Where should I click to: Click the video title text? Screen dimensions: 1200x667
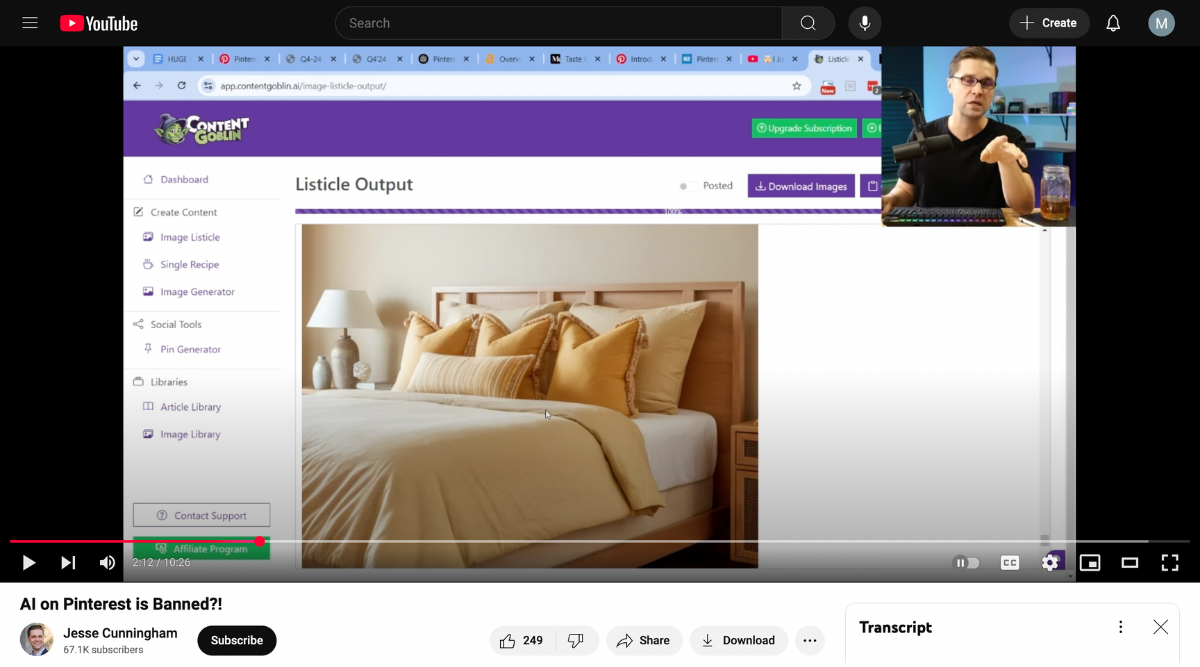121,604
